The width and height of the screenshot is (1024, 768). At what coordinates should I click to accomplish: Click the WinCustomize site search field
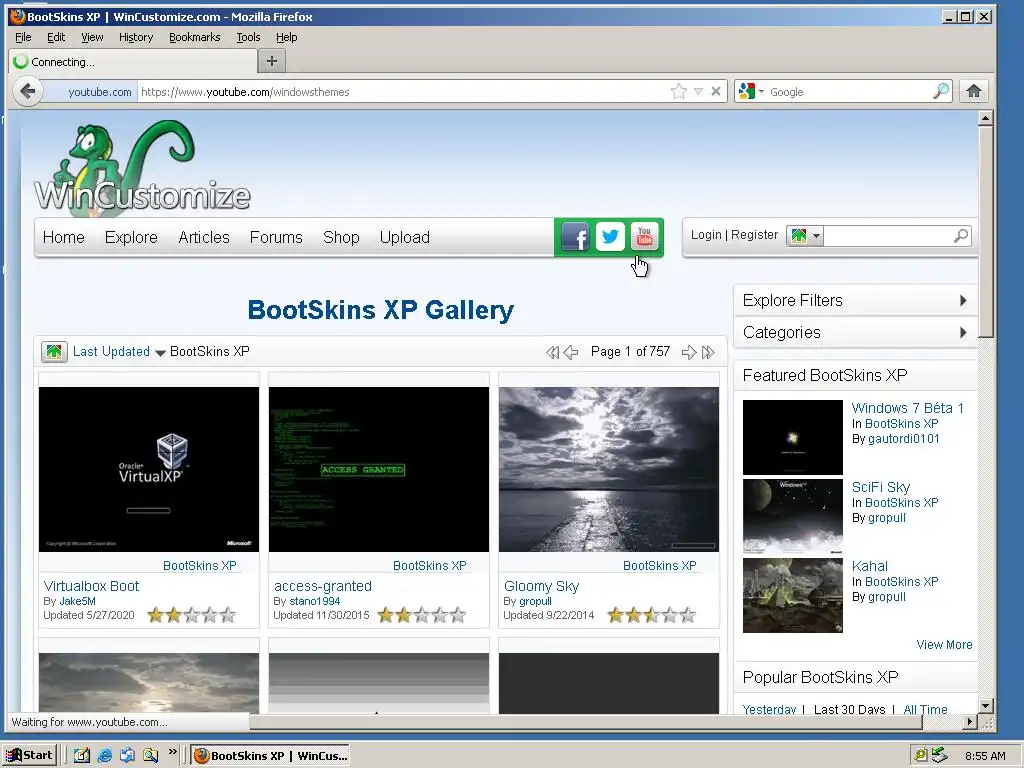888,236
